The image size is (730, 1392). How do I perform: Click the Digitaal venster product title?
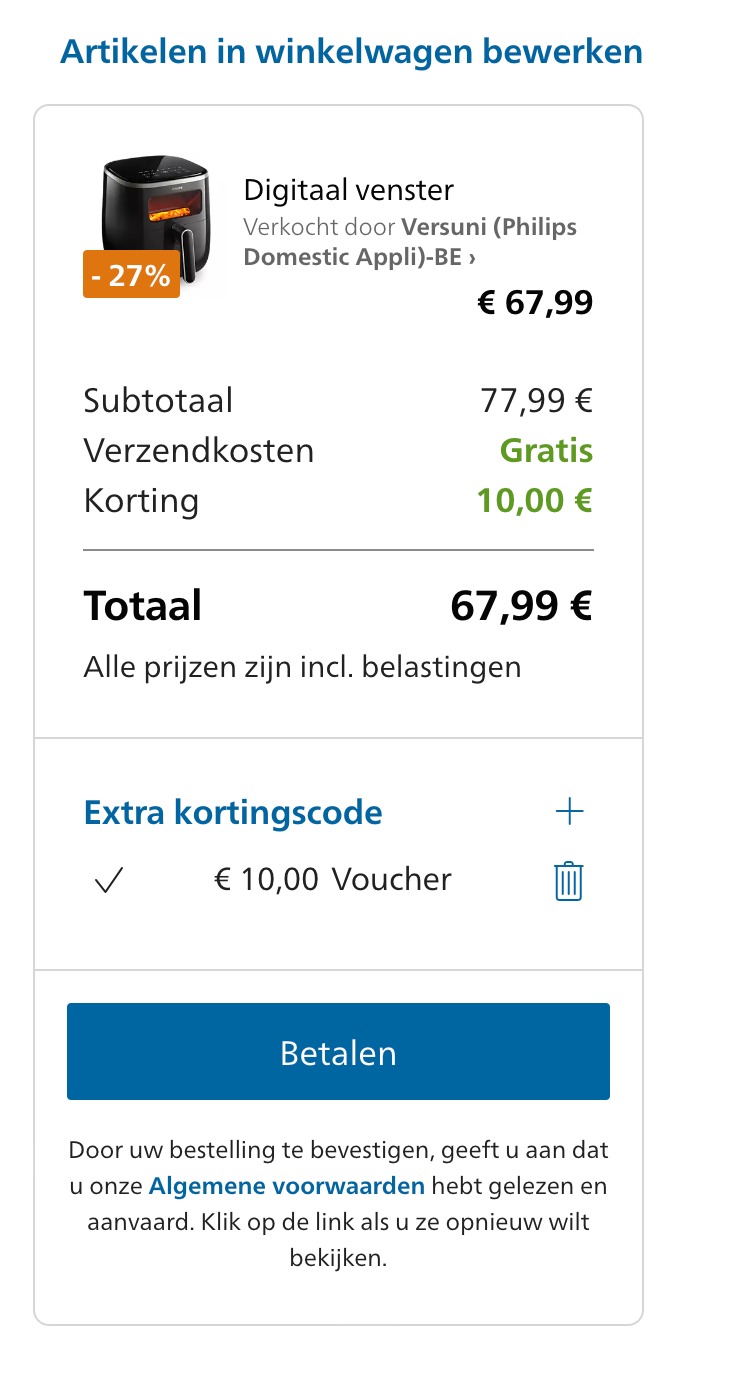[x=349, y=190]
